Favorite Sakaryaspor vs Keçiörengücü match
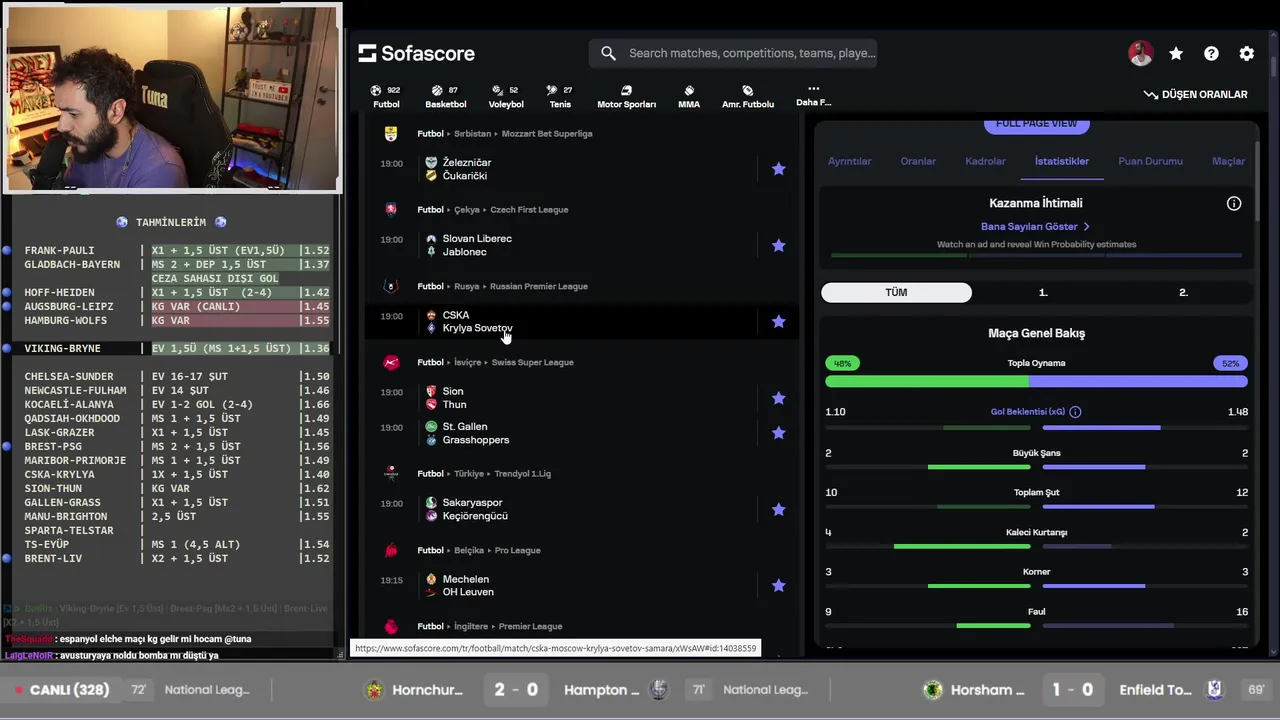Image resolution: width=1280 pixels, height=720 pixels. pos(778,509)
